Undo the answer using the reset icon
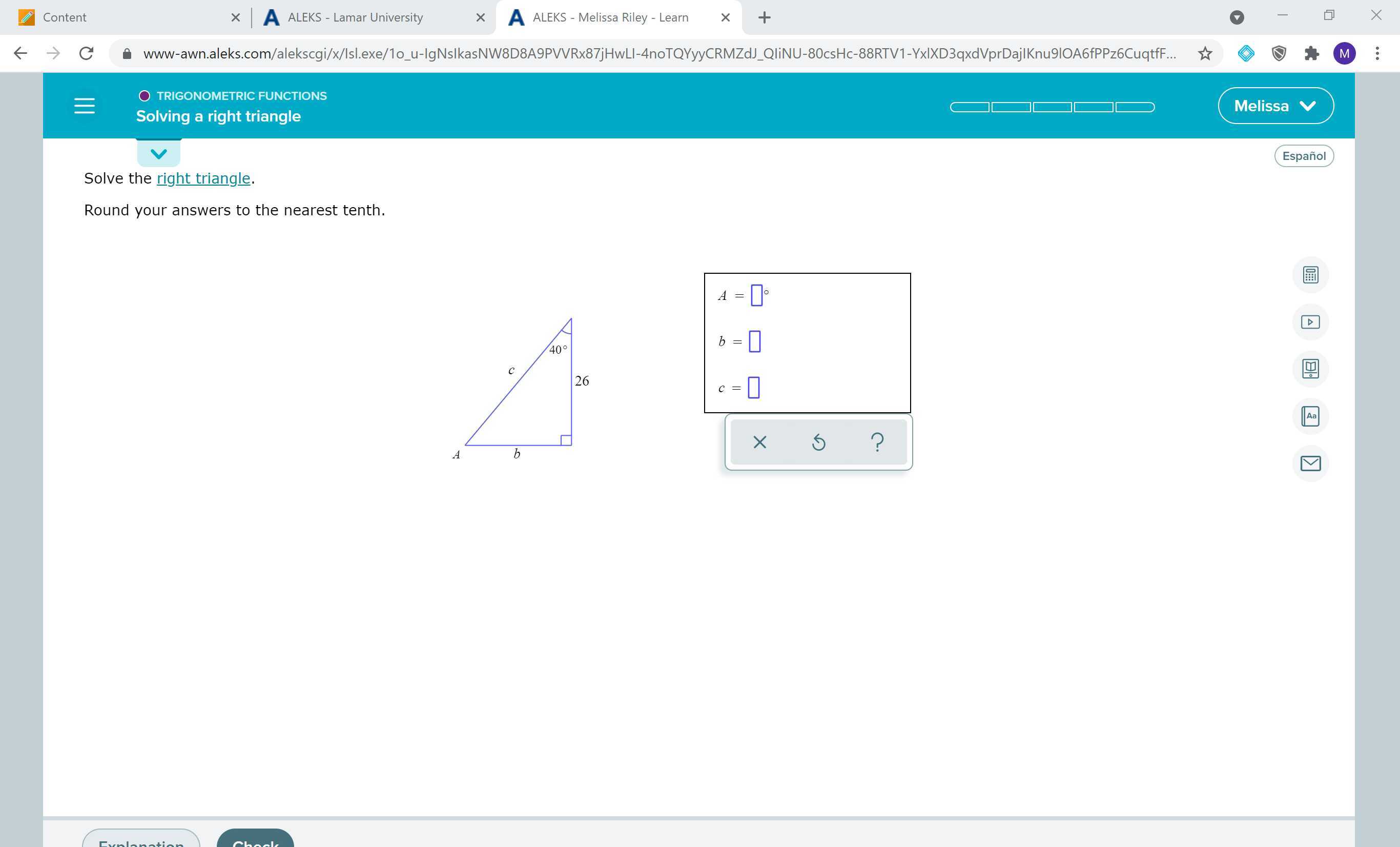This screenshot has height=847, width=1400. tap(818, 441)
